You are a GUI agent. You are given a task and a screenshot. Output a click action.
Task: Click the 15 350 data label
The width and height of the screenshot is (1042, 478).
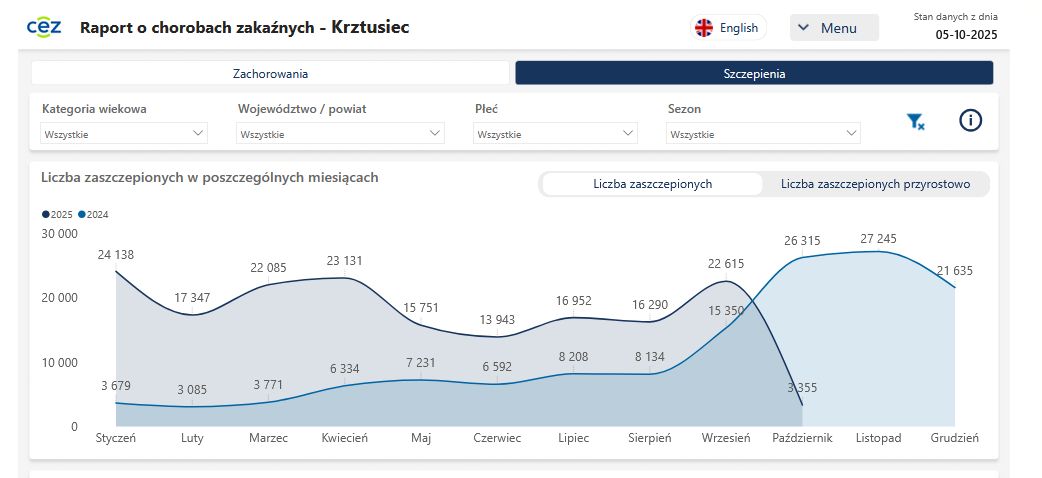tap(726, 310)
